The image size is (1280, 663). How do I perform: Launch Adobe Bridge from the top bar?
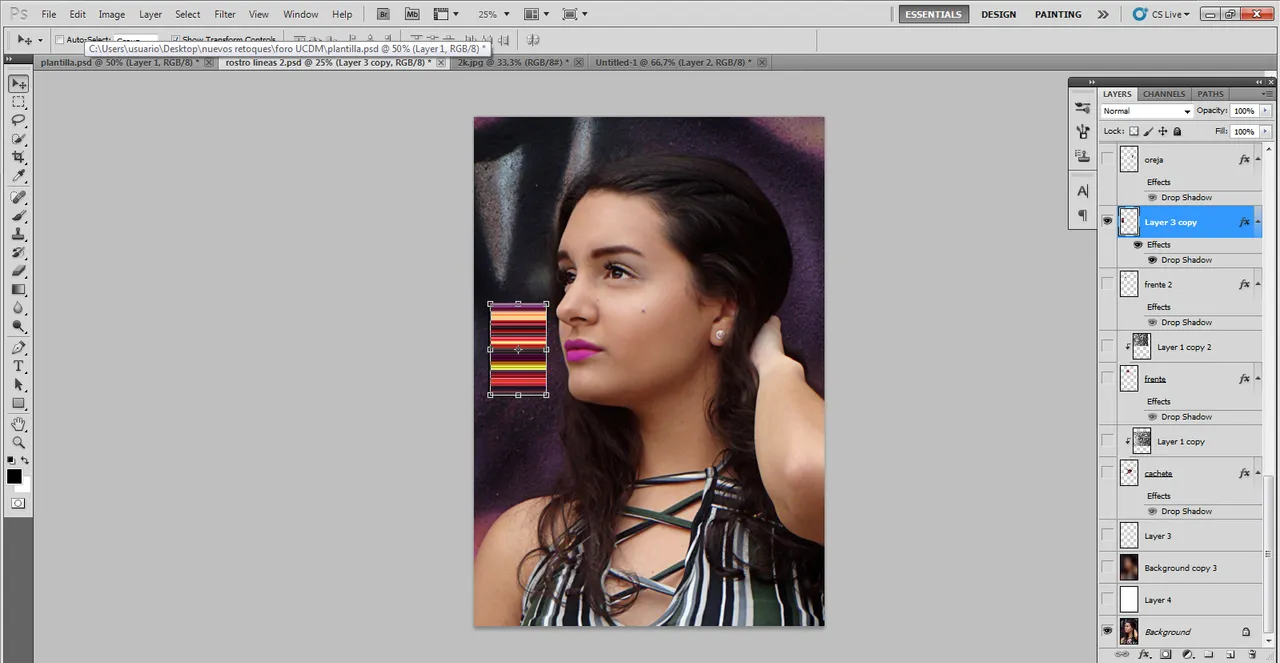click(x=384, y=14)
